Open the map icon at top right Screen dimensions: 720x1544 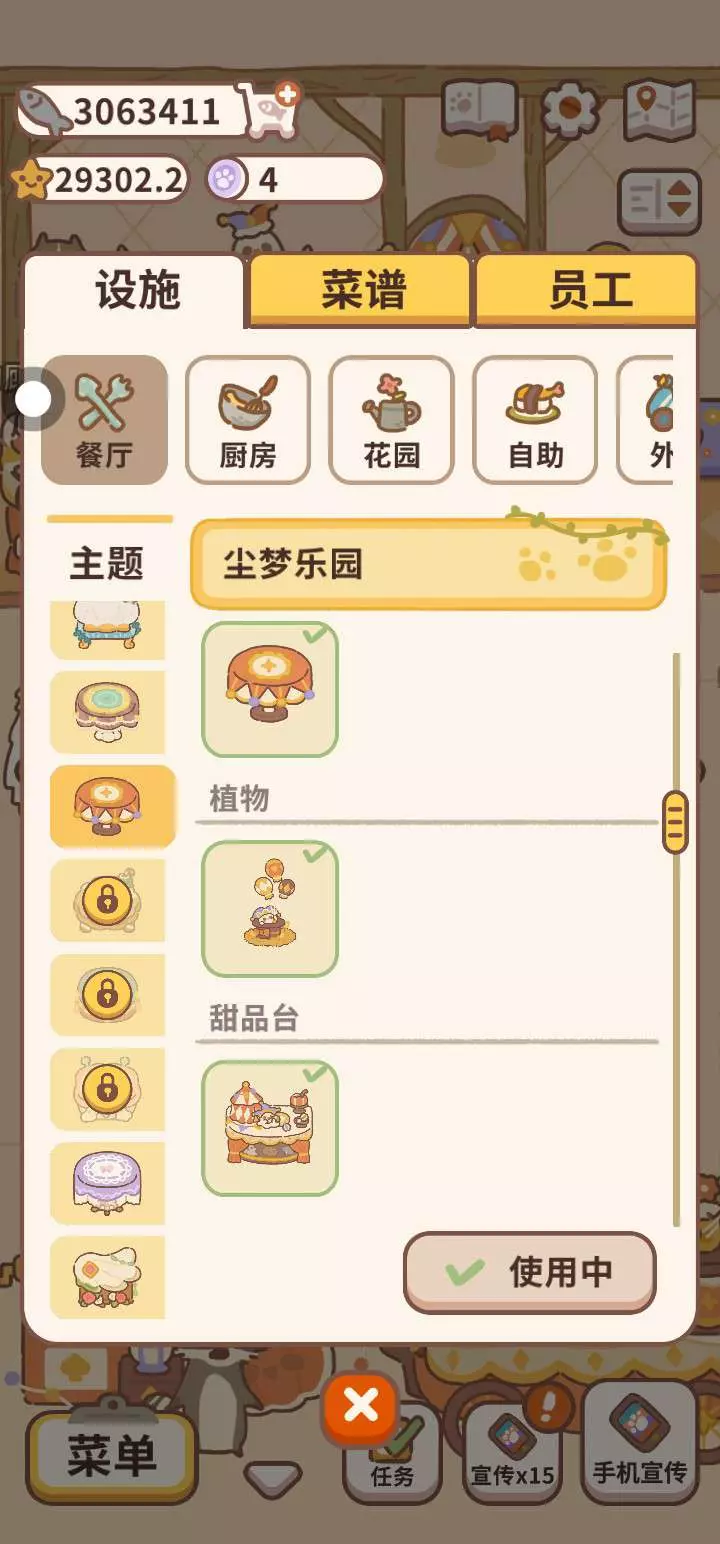(659, 109)
